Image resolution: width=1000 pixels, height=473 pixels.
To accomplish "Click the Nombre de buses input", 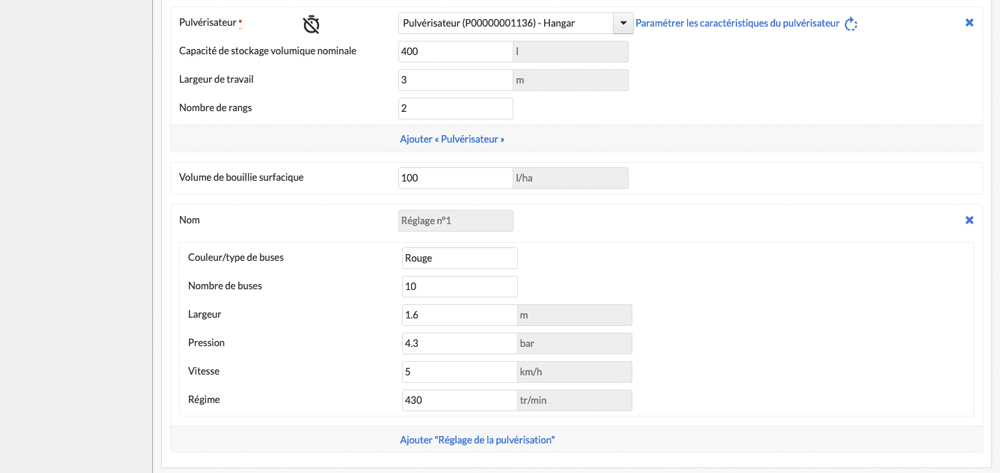I will pyautogui.click(x=460, y=286).
